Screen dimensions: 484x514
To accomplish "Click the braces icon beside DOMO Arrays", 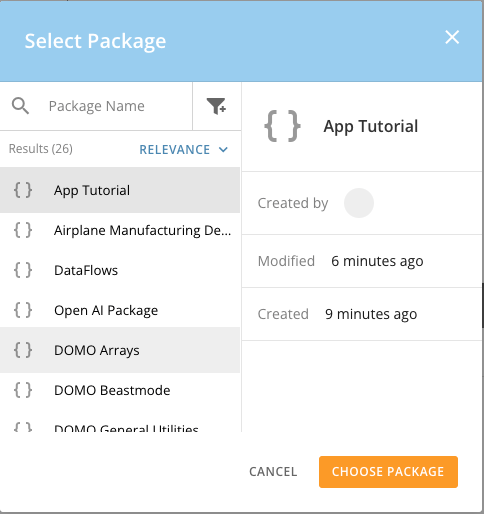I will pos(23,350).
